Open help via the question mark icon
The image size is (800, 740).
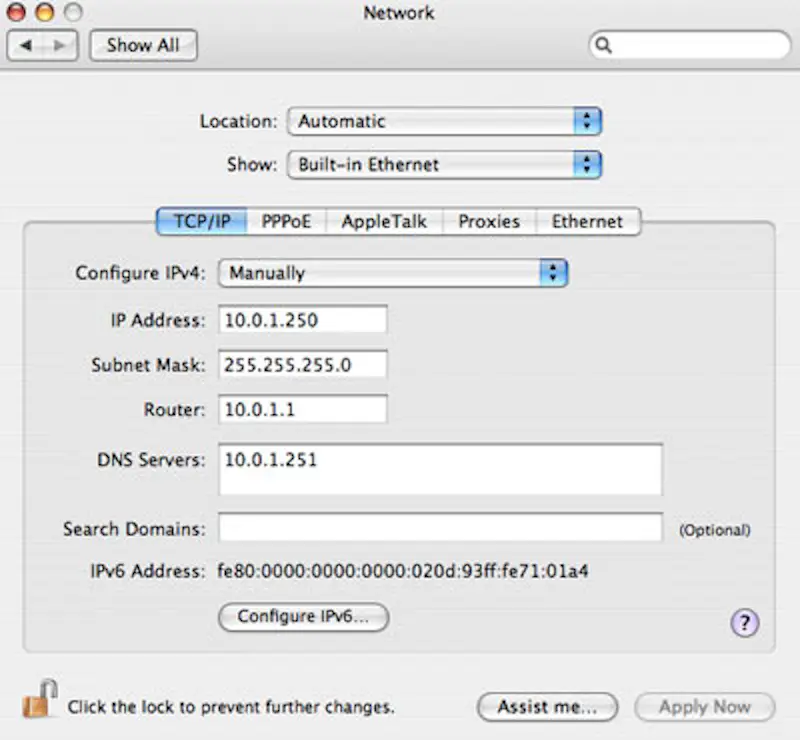(743, 623)
